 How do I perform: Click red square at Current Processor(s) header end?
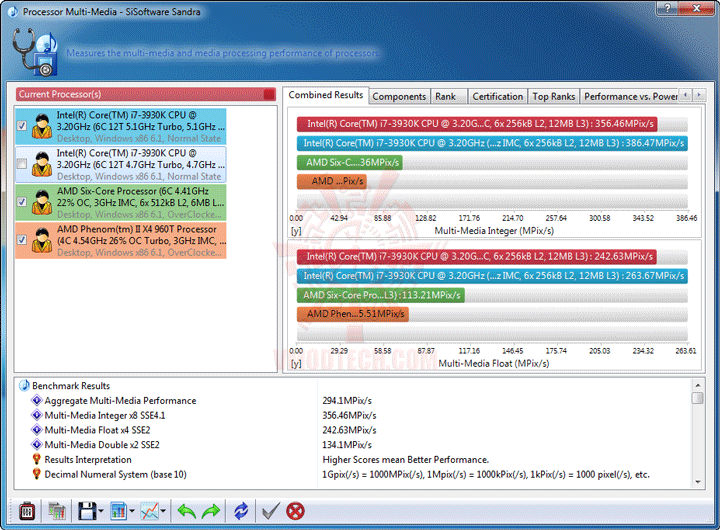pos(270,94)
